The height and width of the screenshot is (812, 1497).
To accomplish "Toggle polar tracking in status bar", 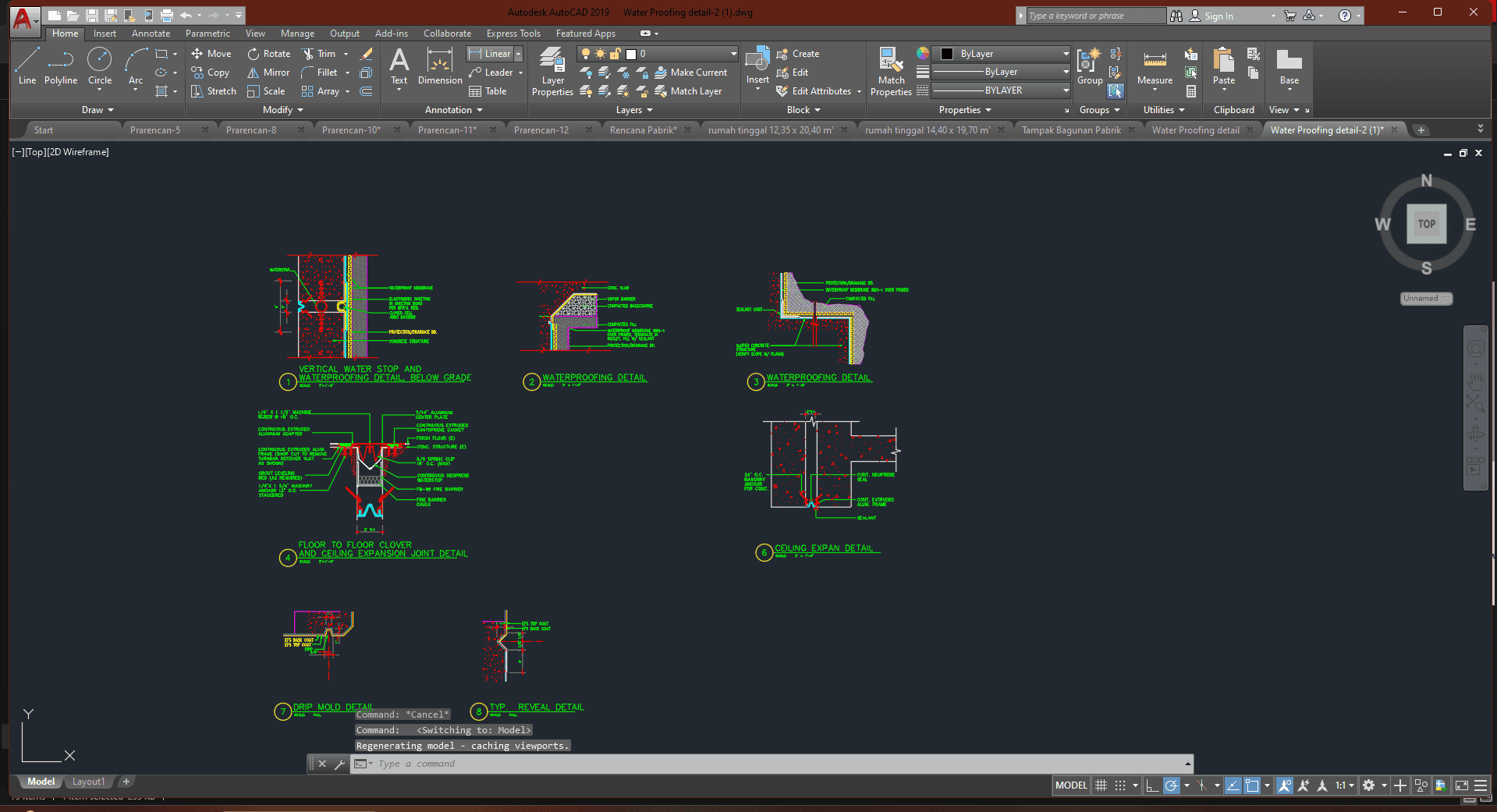I will pyautogui.click(x=1171, y=785).
